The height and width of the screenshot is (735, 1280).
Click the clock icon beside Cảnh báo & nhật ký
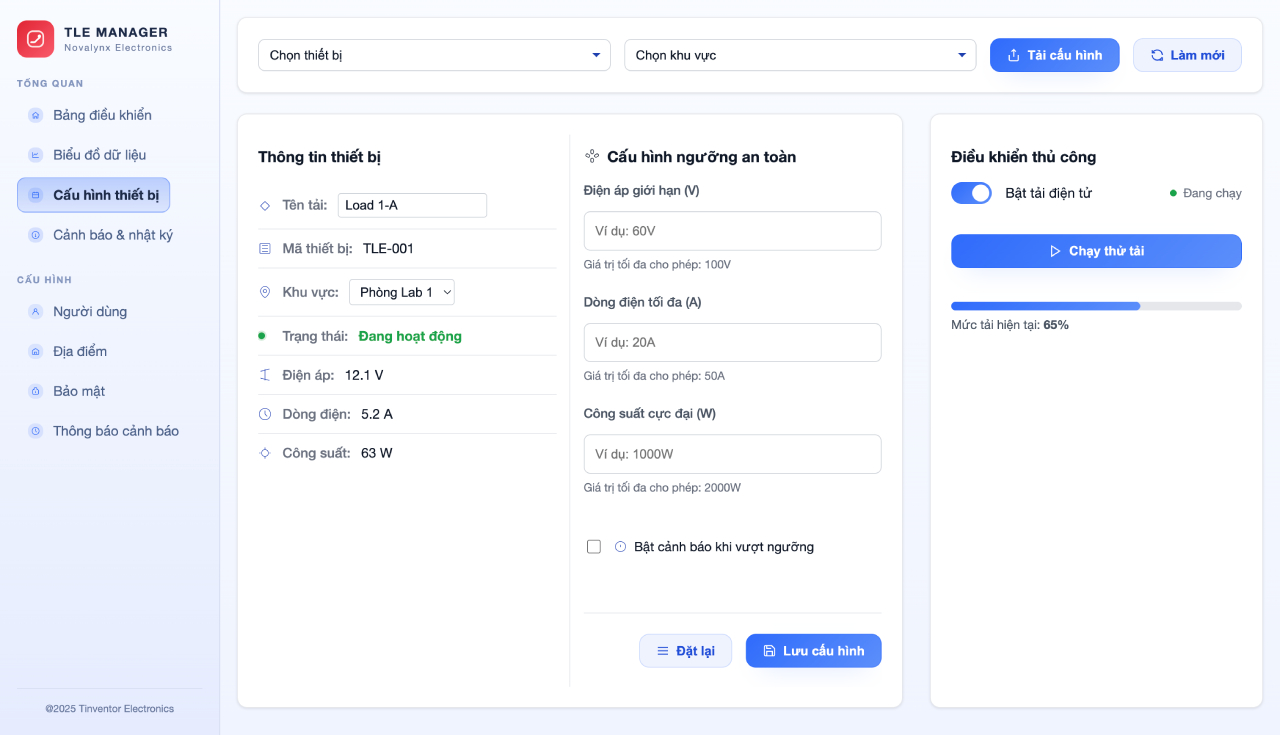click(x=36, y=235)
